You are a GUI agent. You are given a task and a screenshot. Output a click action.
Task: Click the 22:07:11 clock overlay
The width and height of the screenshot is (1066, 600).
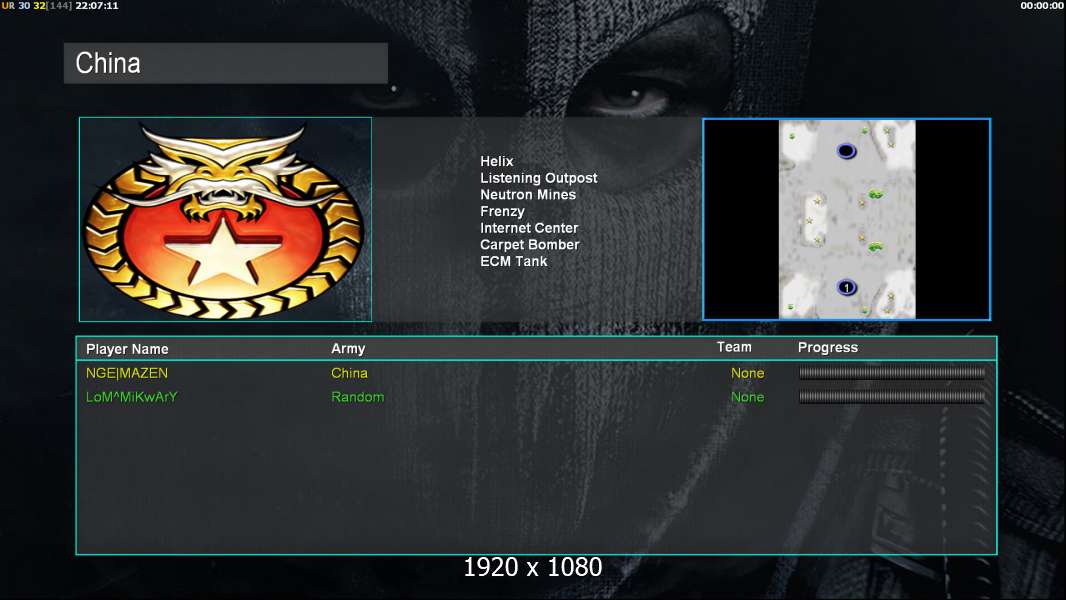97,5
